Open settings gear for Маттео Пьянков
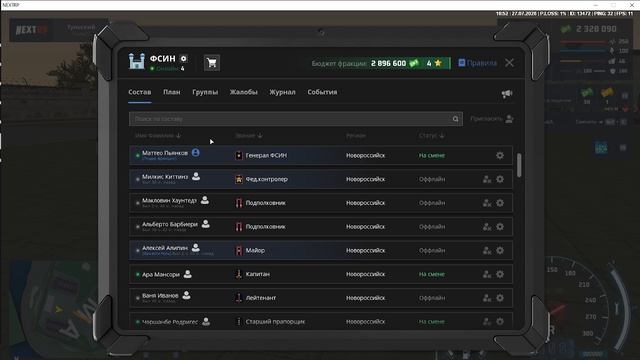This screenshot has height=360, width=640. coord(500,156)
